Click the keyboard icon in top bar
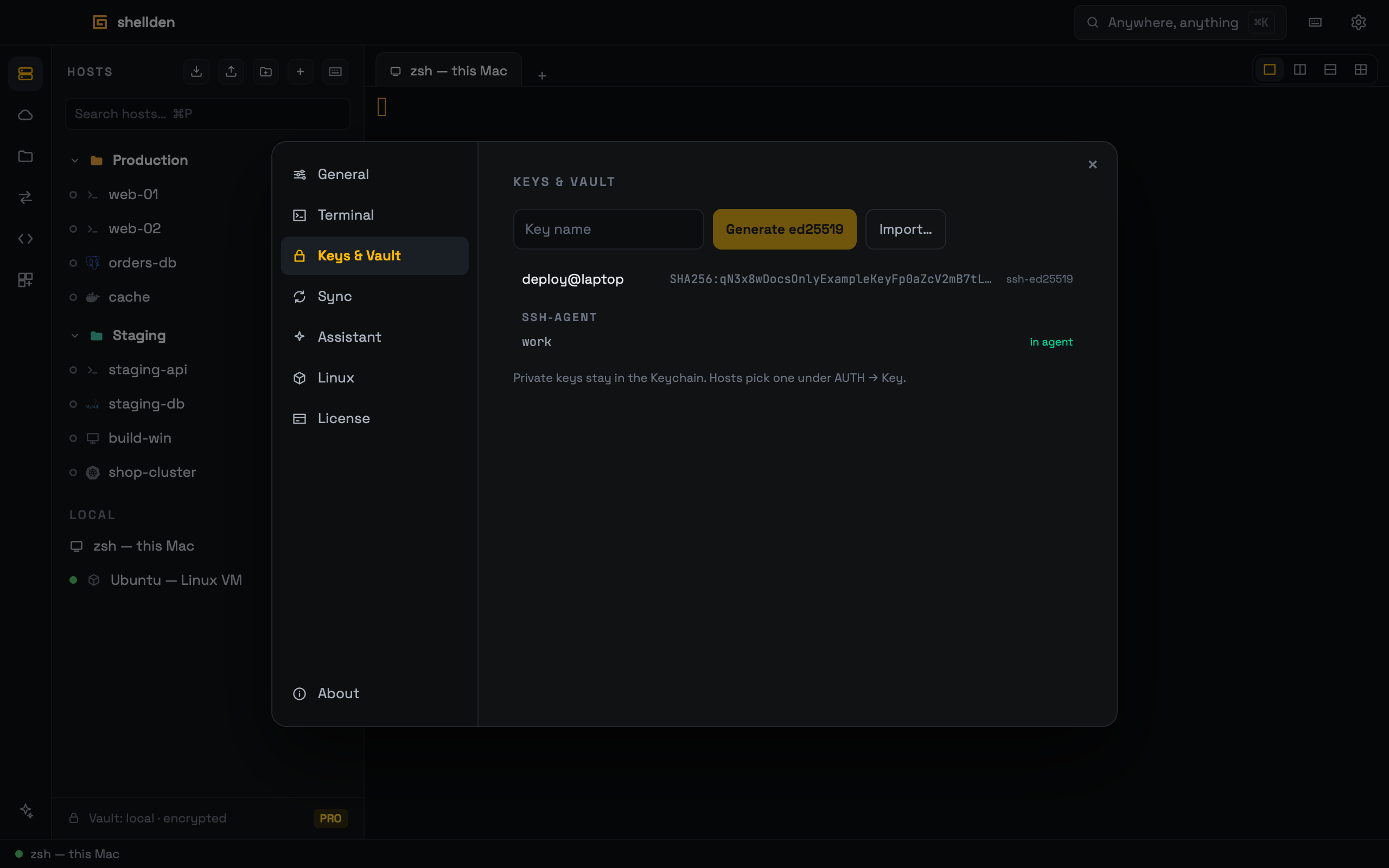Viewport: 1389px width, 868px height. point(1315,22)
